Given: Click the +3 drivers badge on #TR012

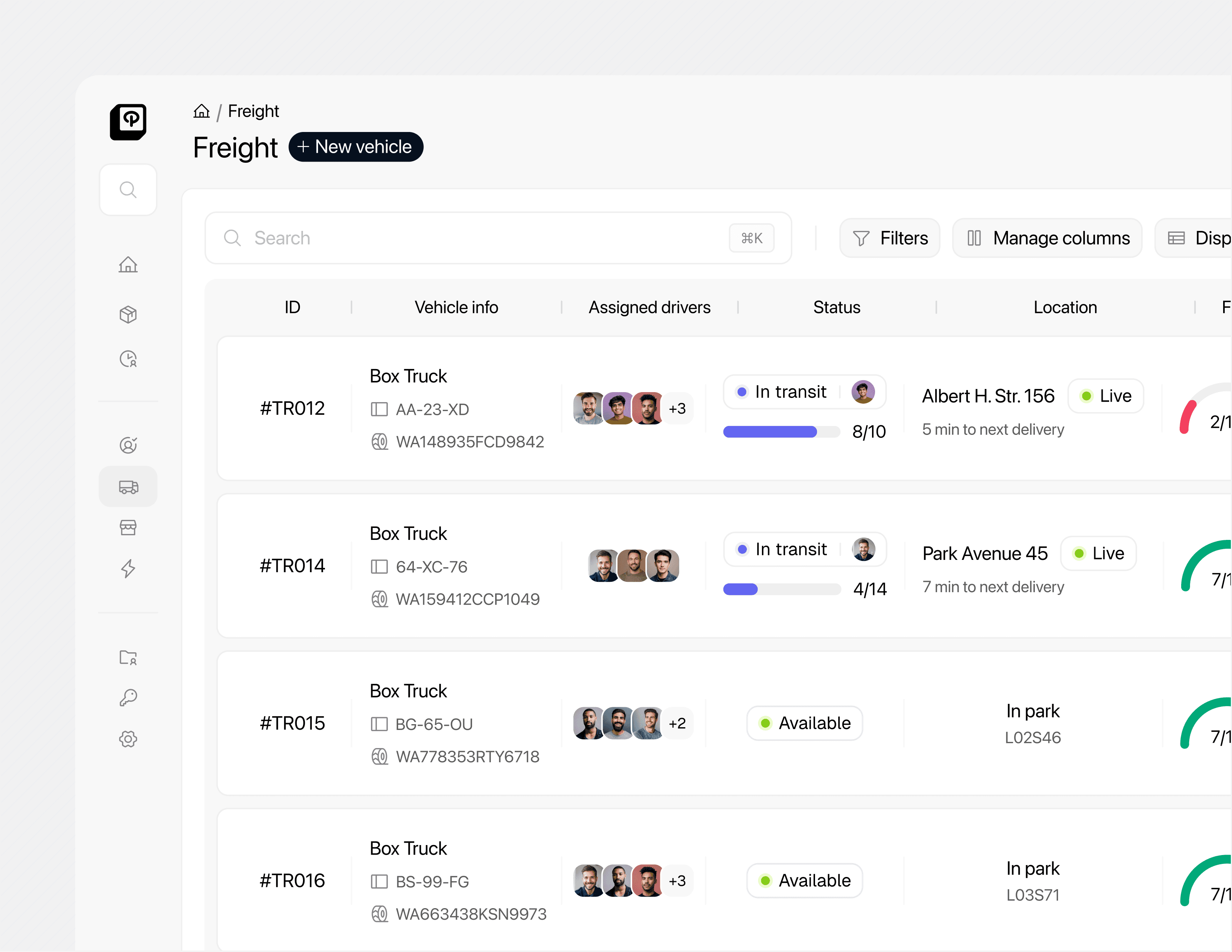Looking at the screenshot, I should (677, 409).
